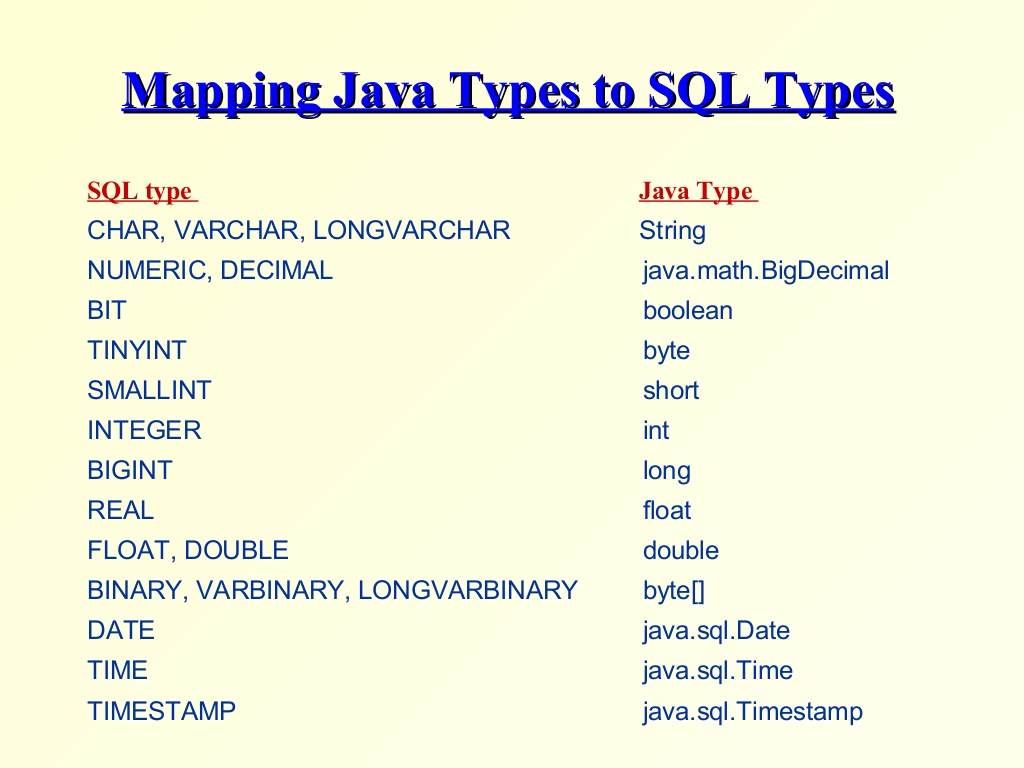The image size is (1024, 768).
Task: Select the boolean Java type
Action: (688, 310)
